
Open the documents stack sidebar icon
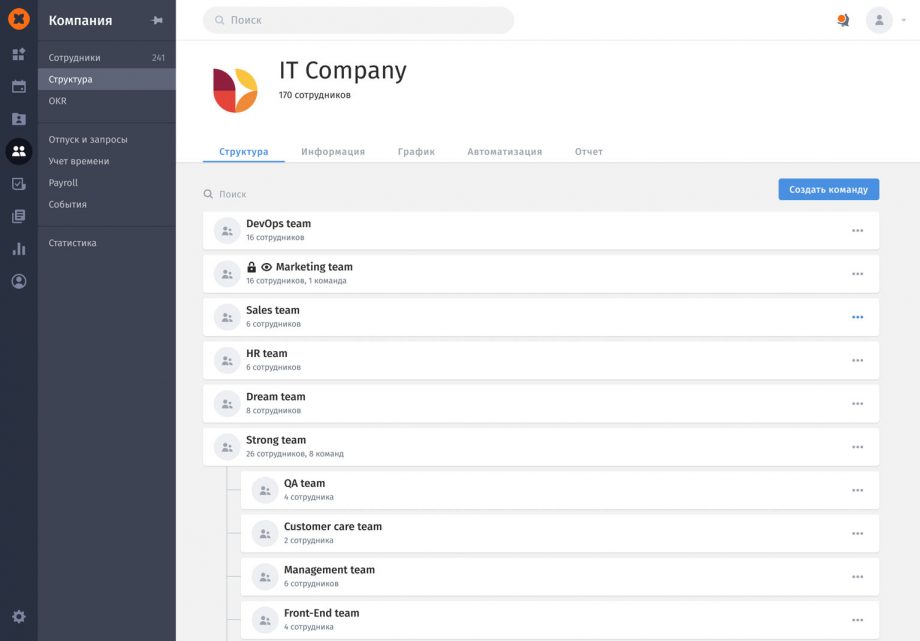(x=18, y=216)
